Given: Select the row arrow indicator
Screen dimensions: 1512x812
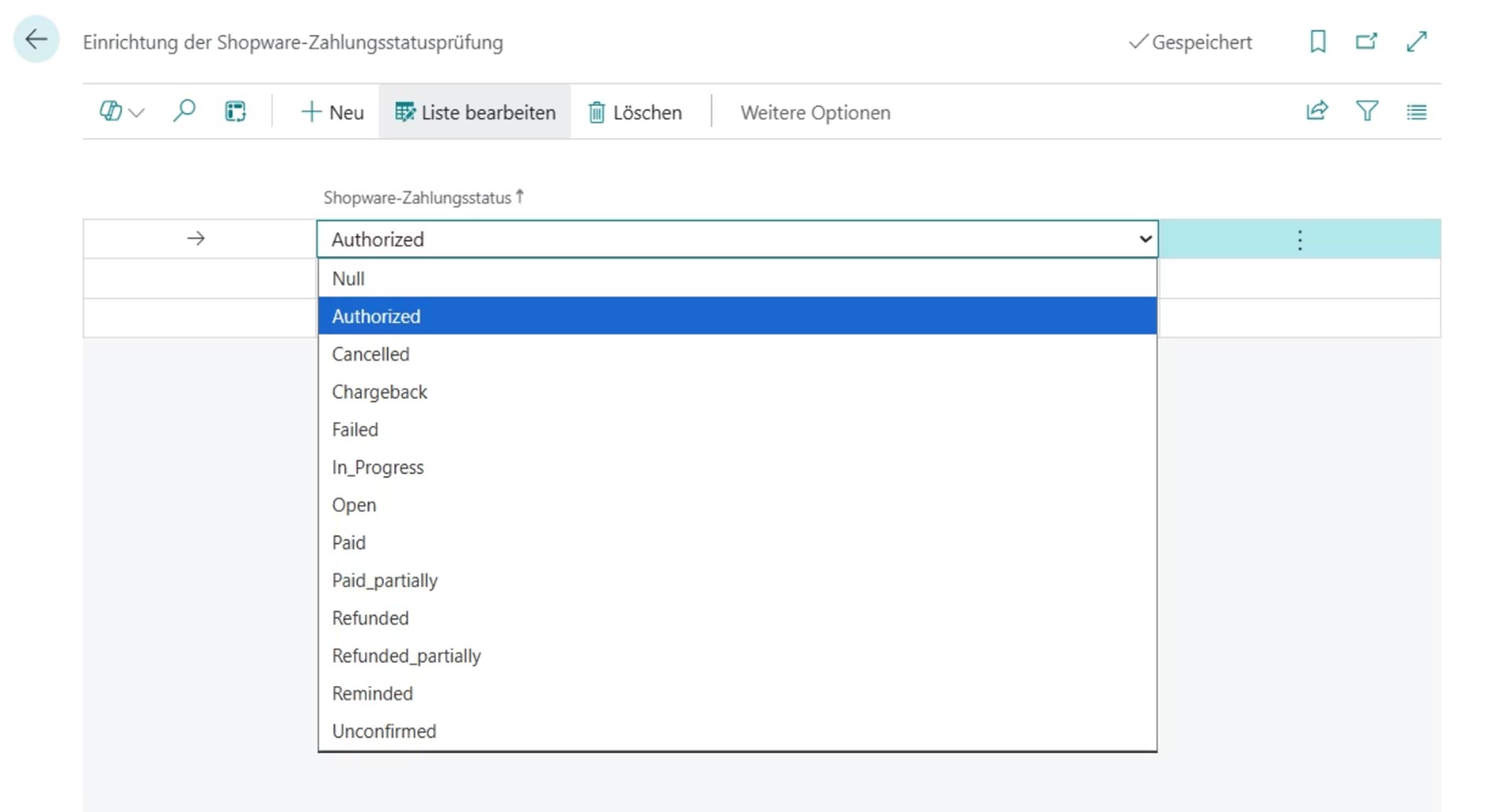Looking at the screenshot, I should click(x=196, y=238).
